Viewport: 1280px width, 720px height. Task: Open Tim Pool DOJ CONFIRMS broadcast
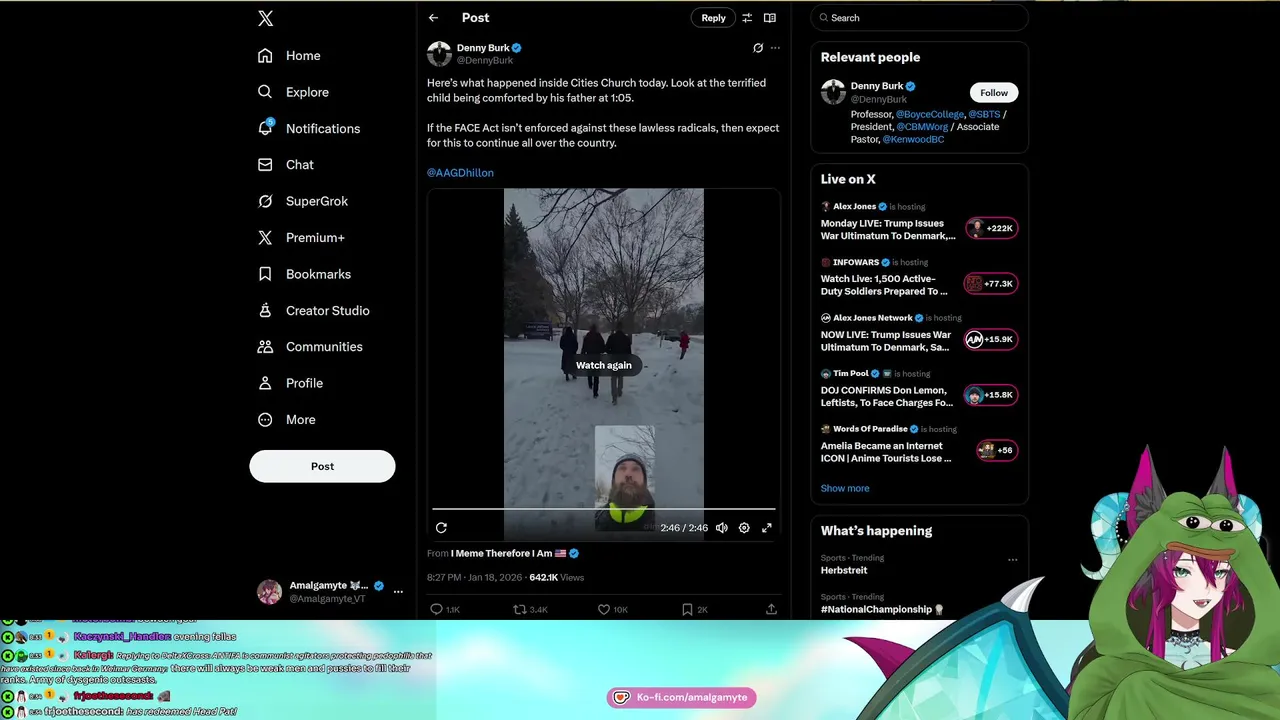coord(919,389)
